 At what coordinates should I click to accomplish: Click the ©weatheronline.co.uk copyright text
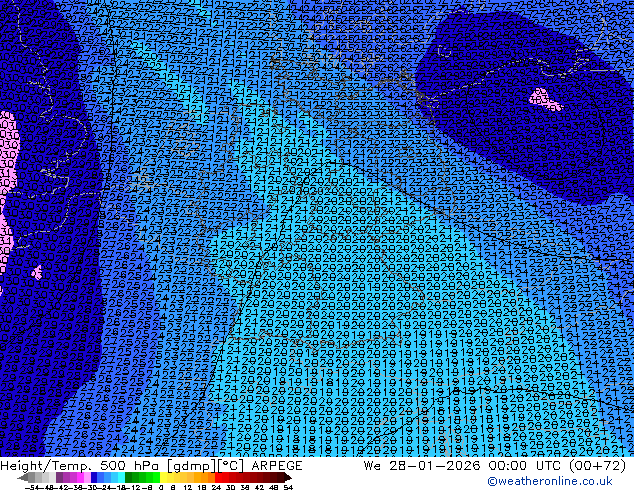[550, 481]
